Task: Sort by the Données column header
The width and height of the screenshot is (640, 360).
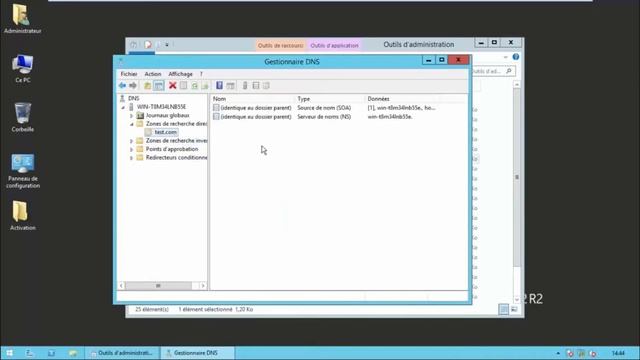Action: [x=402, y=99]
